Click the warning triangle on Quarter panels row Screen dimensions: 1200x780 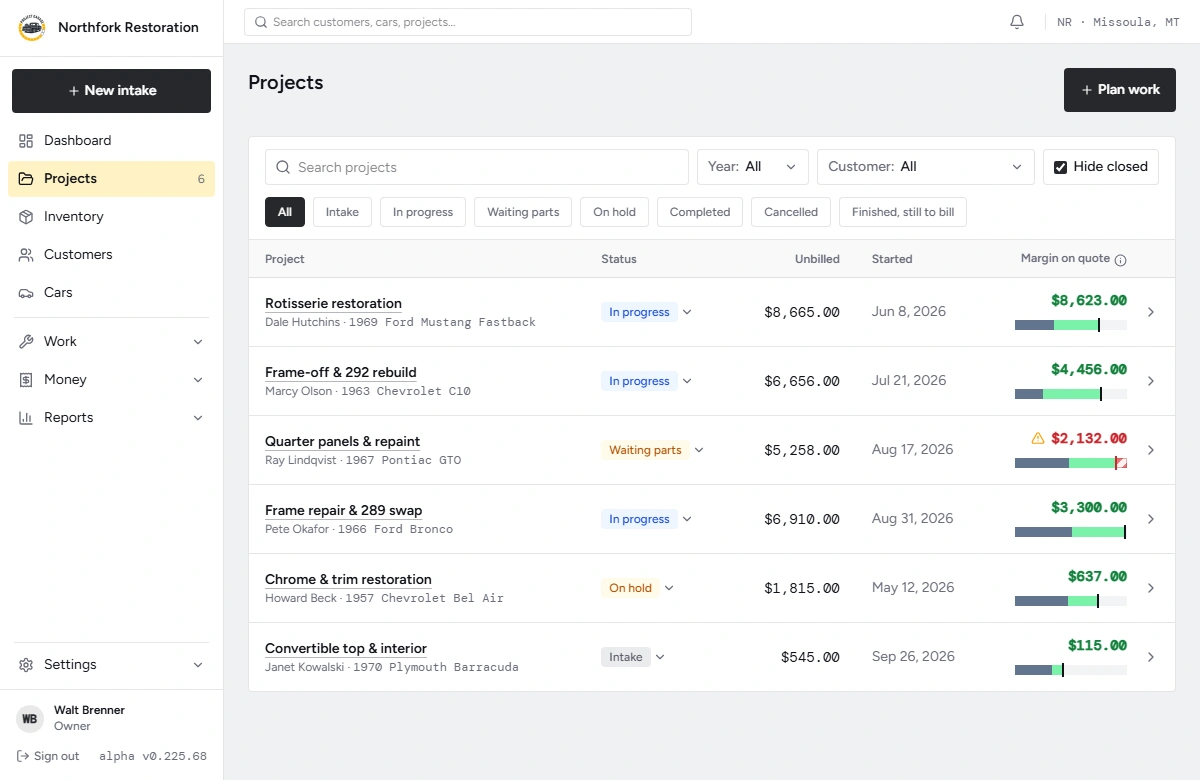pyautogui.click(x=1038, y=438)
